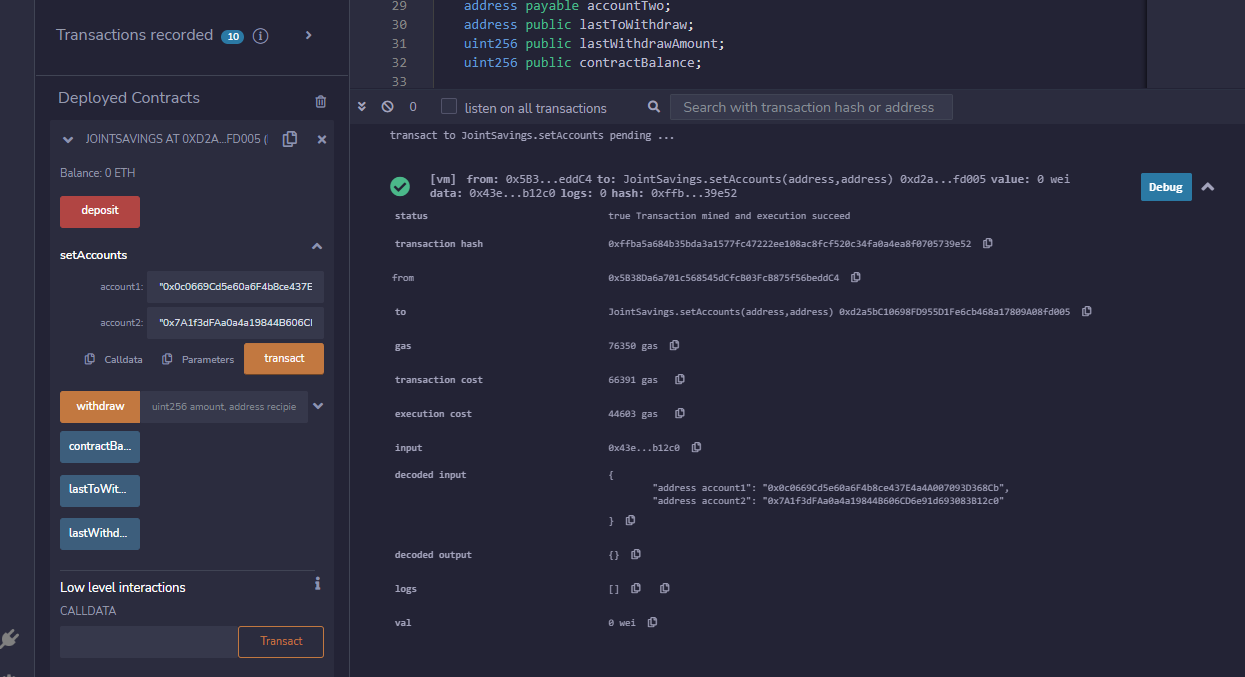Edit the account1 address field
The width and height of the screenshot is (1245, 677).
(235, 287)
